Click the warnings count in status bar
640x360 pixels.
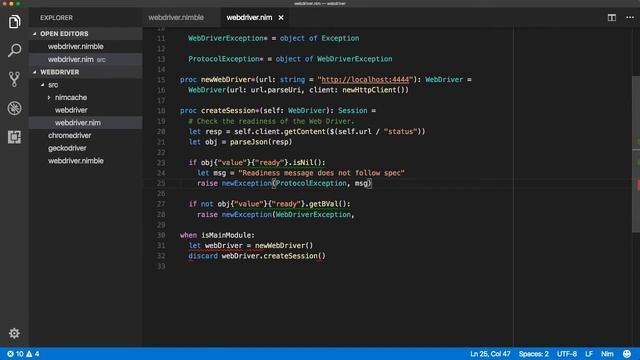33,354
